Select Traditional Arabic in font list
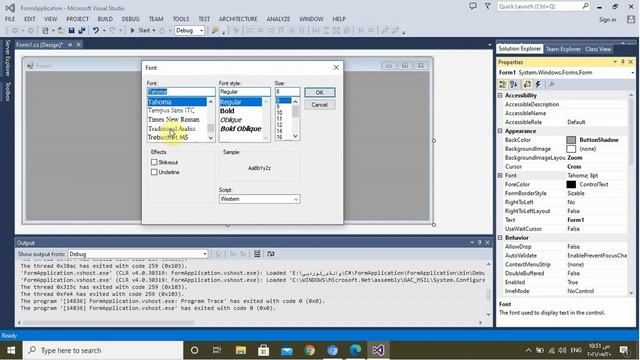The height and width of the screenshot is (360, 640). [x=172, y=129]
